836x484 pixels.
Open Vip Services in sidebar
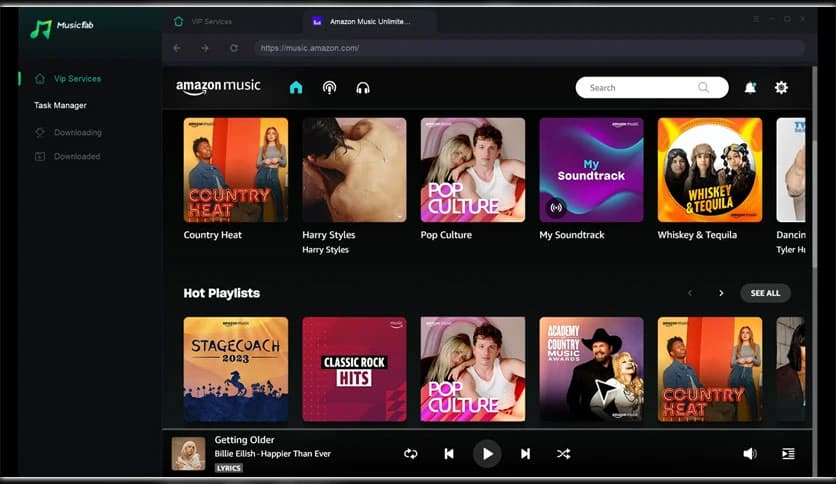point(67,79)
